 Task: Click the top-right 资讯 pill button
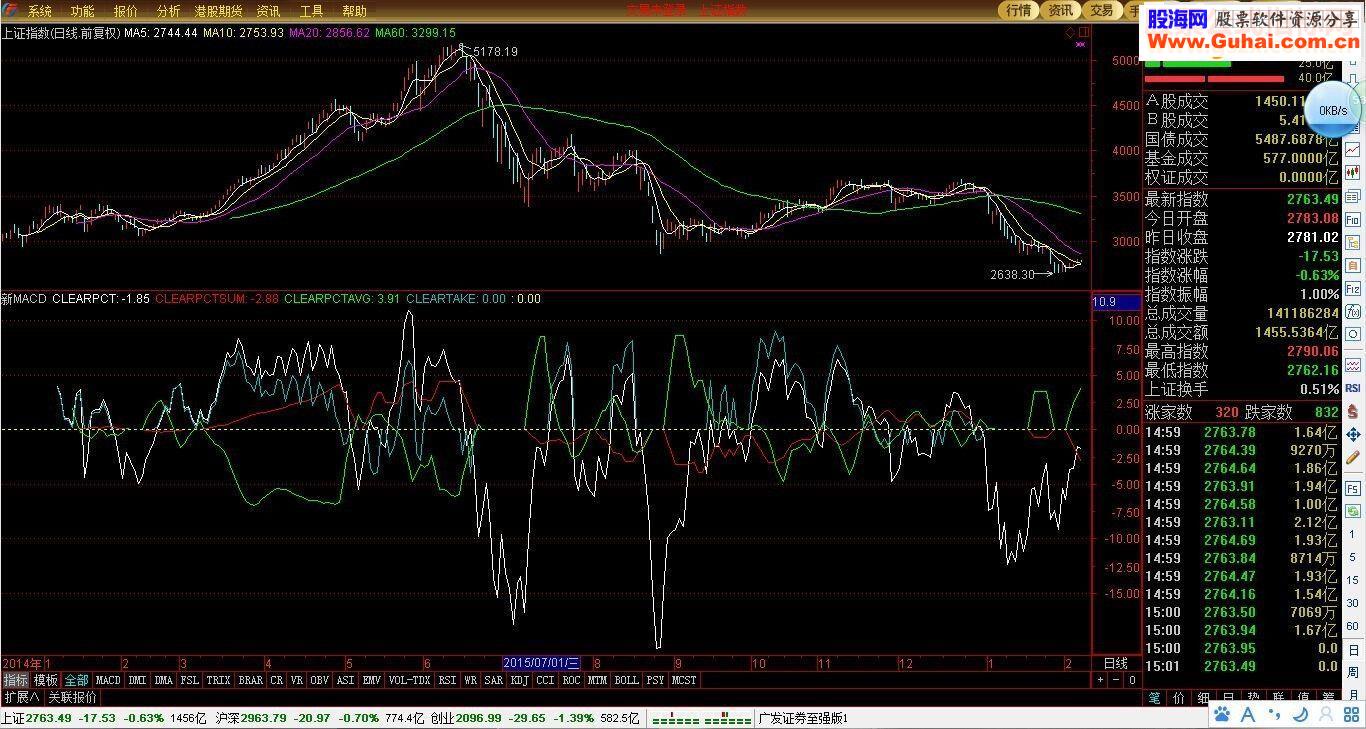1060,10
